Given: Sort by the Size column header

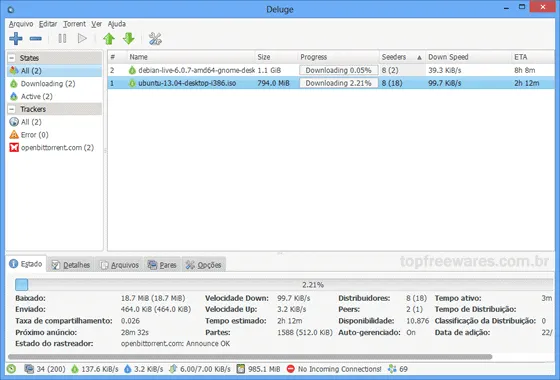Looking at the screenshot, I should [276, 57].
